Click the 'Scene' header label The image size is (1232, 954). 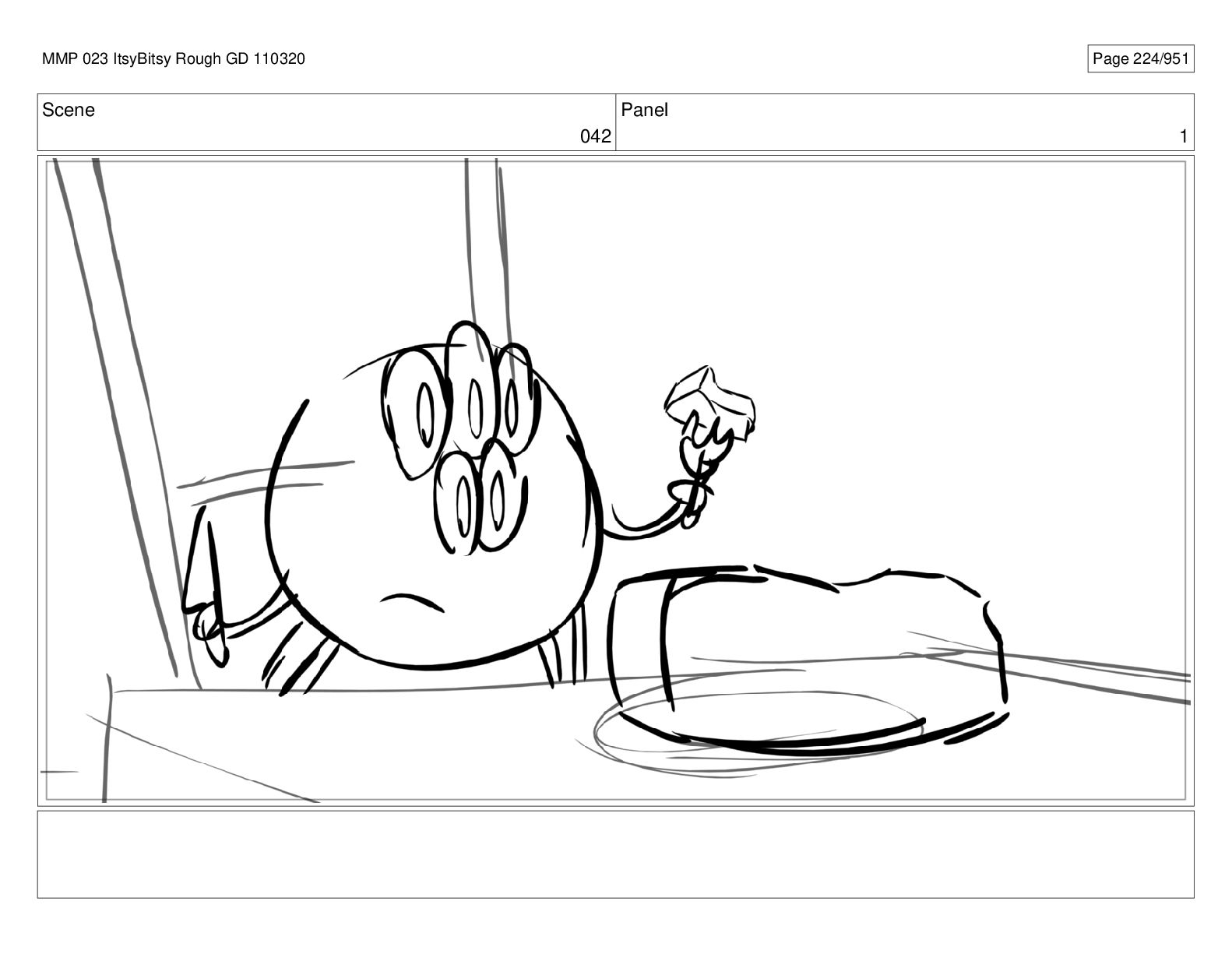click(69, 111)
